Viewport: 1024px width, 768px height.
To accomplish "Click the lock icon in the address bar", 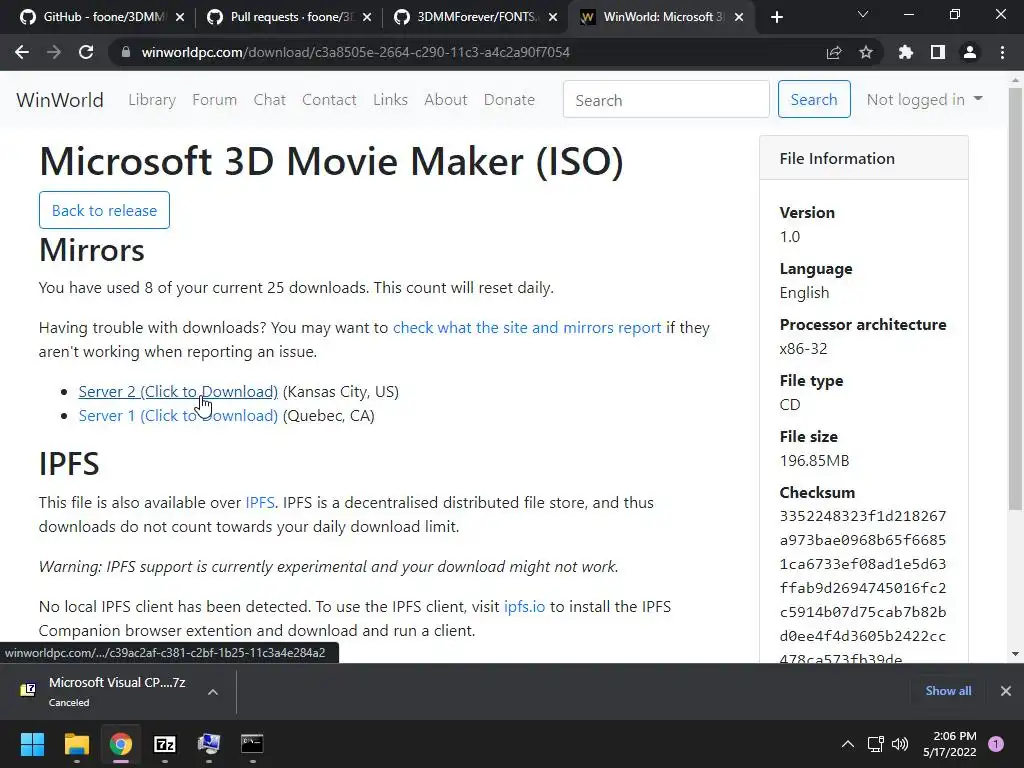I will 125,52.
